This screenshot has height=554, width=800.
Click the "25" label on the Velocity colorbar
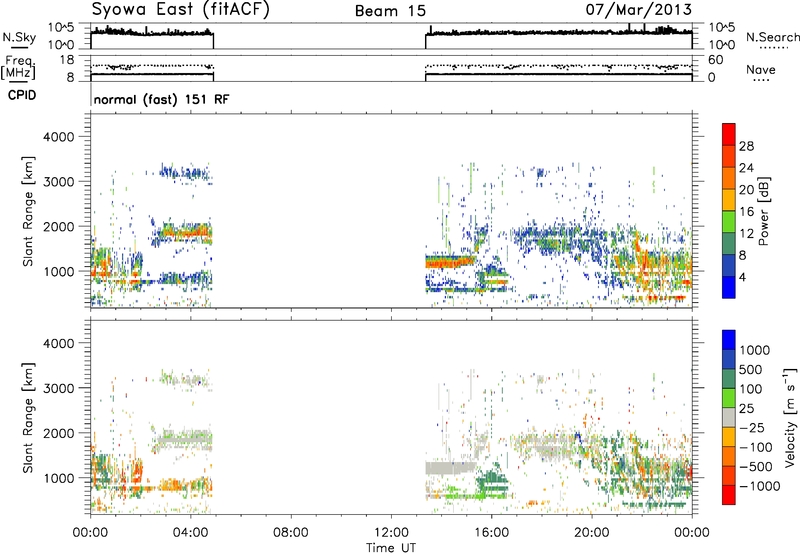[746, 409]
